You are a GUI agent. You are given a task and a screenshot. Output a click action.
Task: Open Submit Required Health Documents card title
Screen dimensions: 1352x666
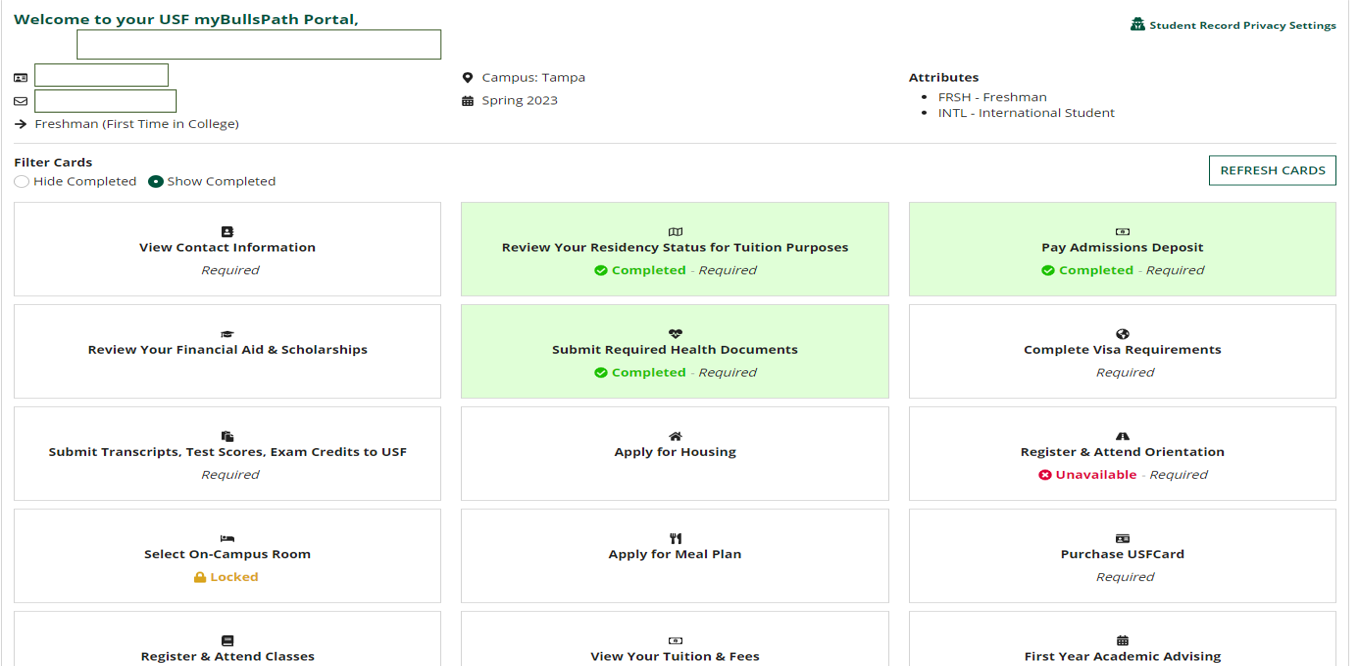[675, 350]
